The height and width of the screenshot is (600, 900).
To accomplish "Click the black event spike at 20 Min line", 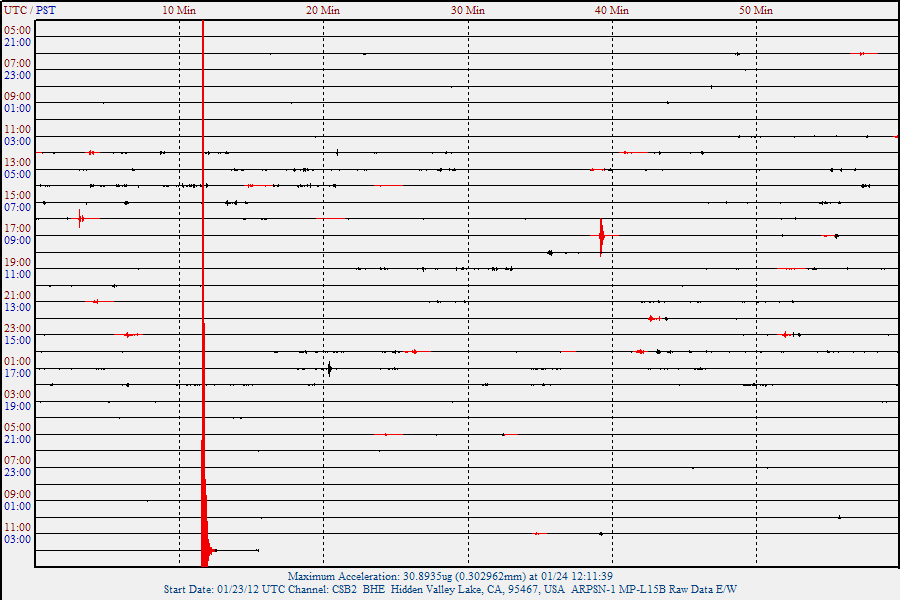I will tap(329, 369).
